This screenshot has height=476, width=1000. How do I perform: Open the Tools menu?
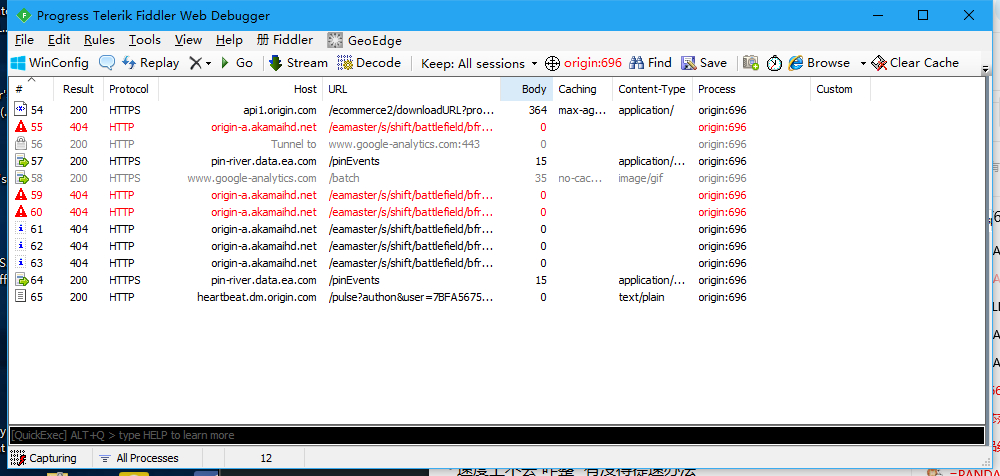pyautogui.click(x=145, y=40)
